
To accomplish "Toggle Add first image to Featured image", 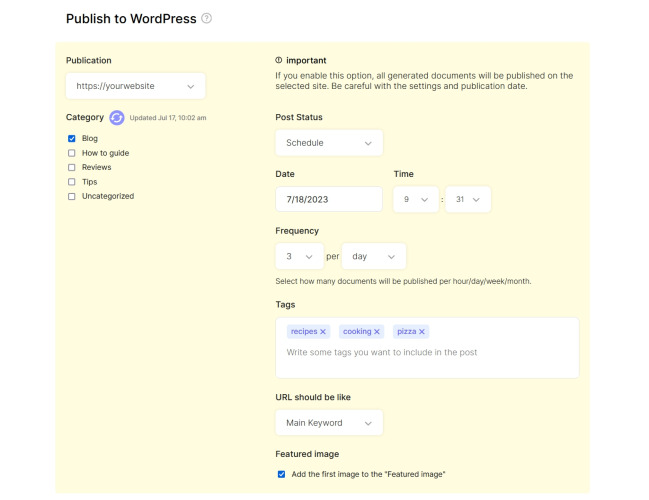I will click(281, 474).
